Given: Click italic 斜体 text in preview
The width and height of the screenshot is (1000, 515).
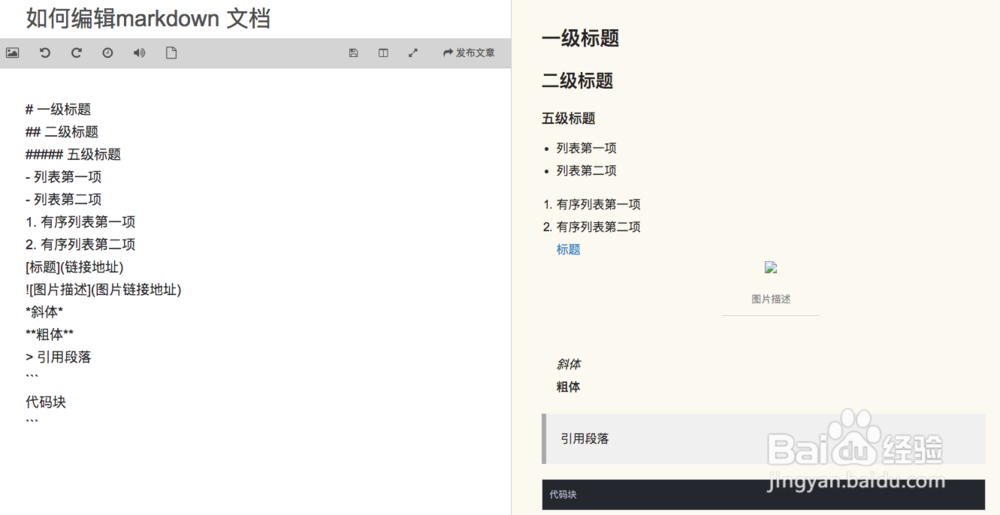Looking at the screenshot, I should click(x=568, y=364).
